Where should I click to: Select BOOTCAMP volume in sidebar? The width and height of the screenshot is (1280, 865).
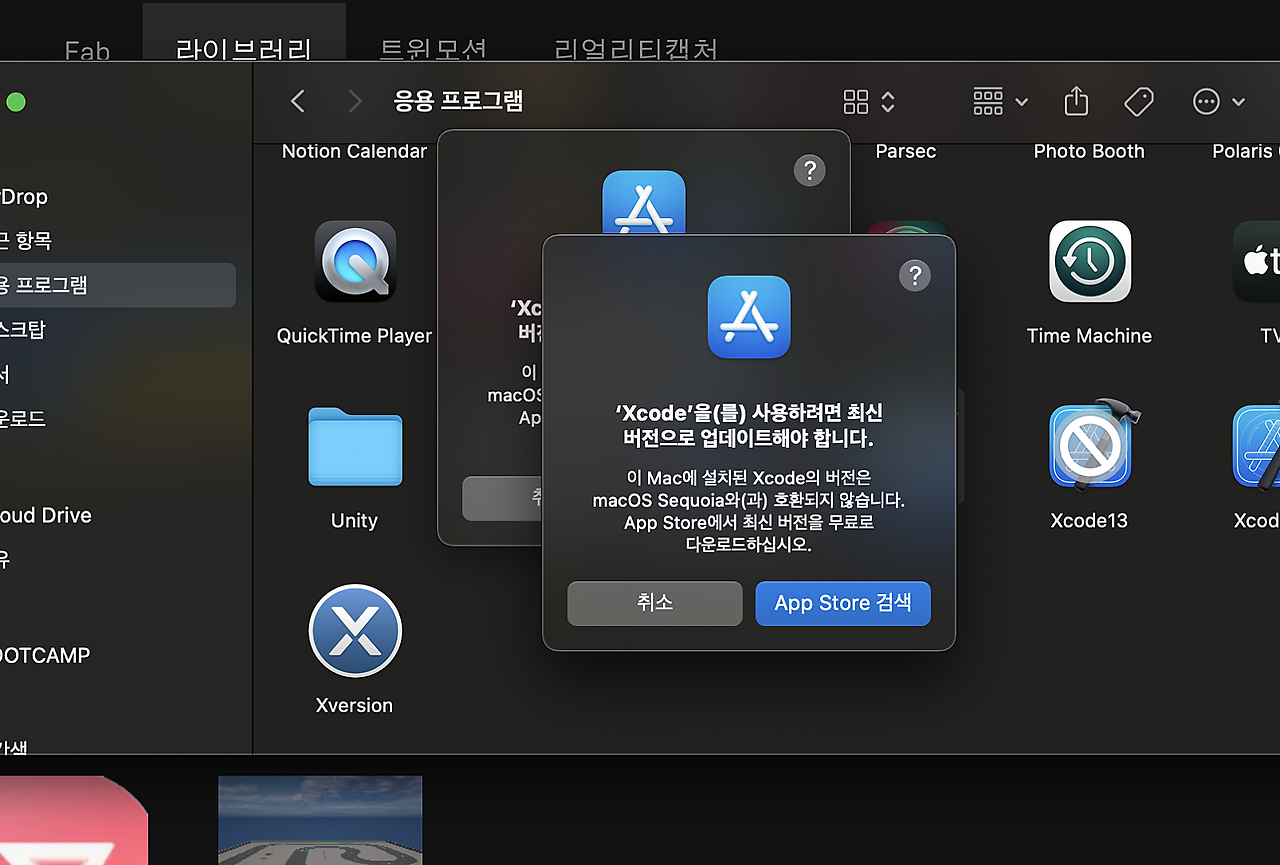(45, 656)
